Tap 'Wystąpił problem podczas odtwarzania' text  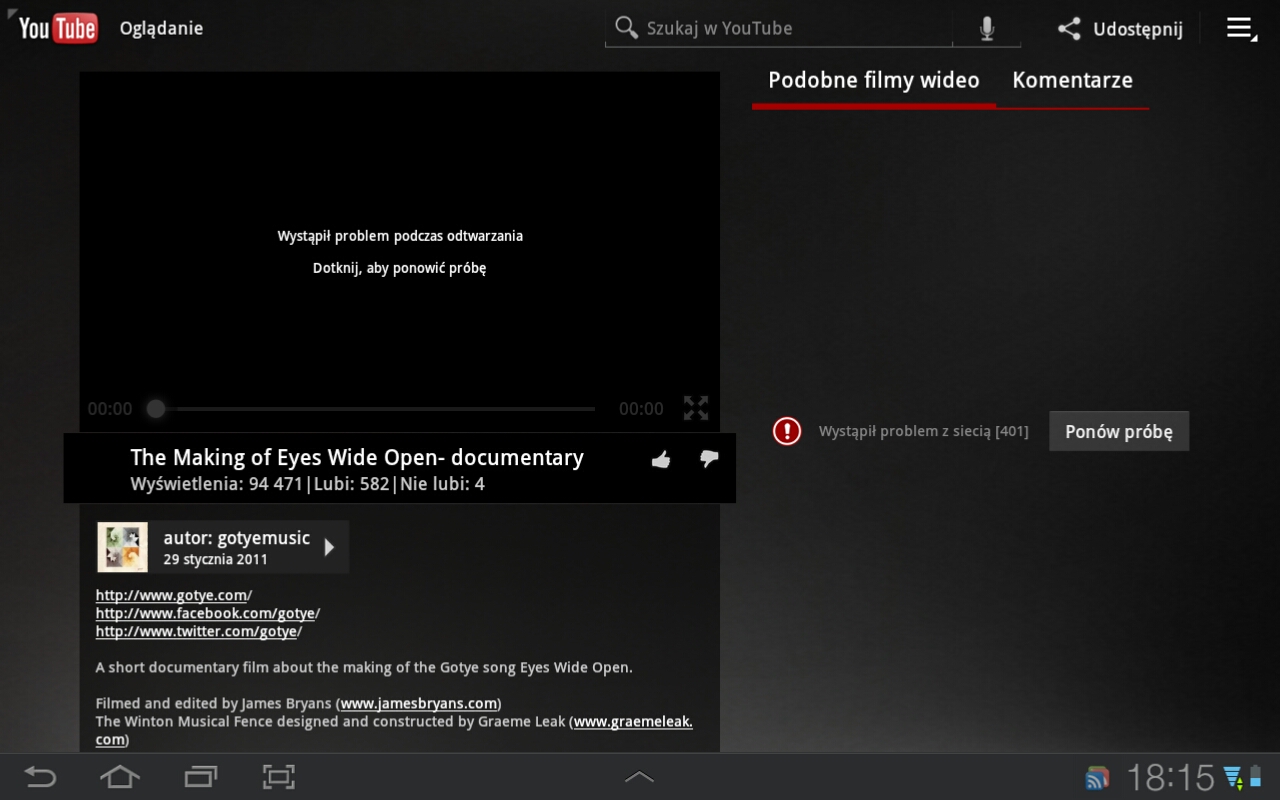click(400, 236)
